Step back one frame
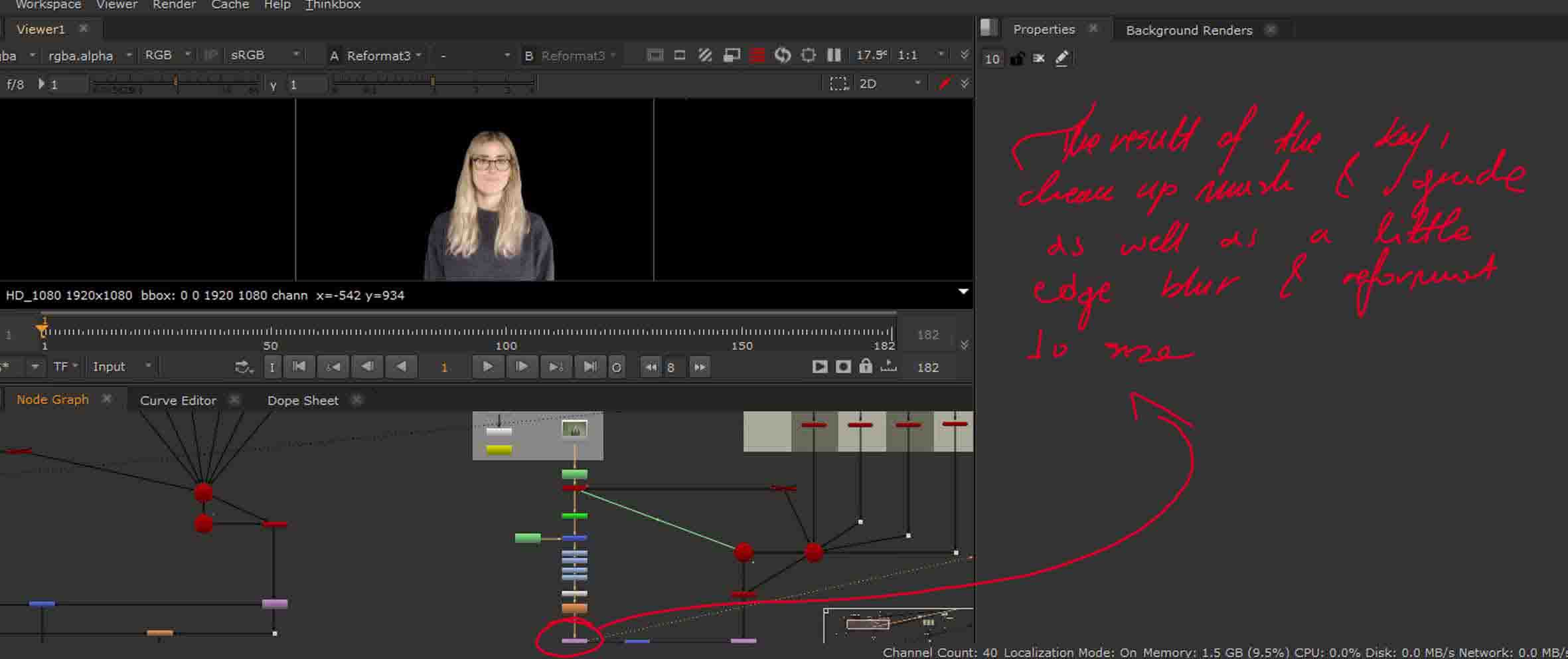The width and height of the screenshot is (1568, 659). (367, 367)
